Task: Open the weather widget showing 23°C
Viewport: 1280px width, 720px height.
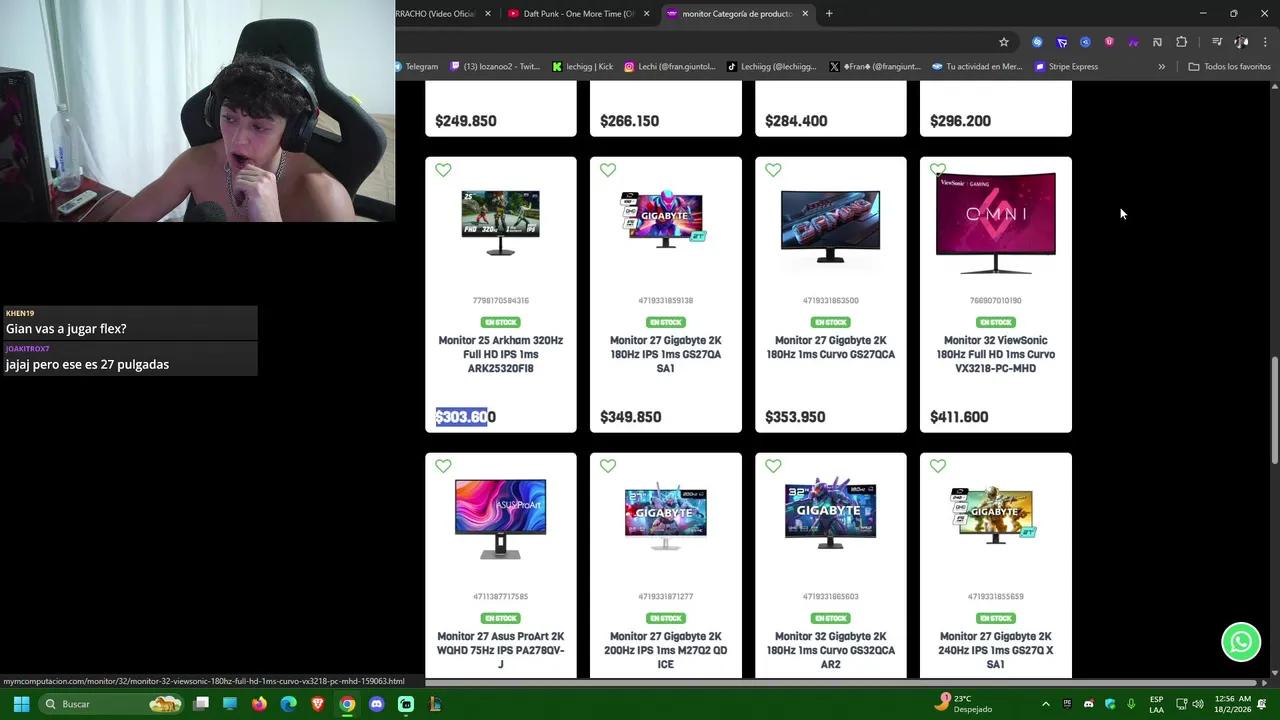Action: click(962, 704)
